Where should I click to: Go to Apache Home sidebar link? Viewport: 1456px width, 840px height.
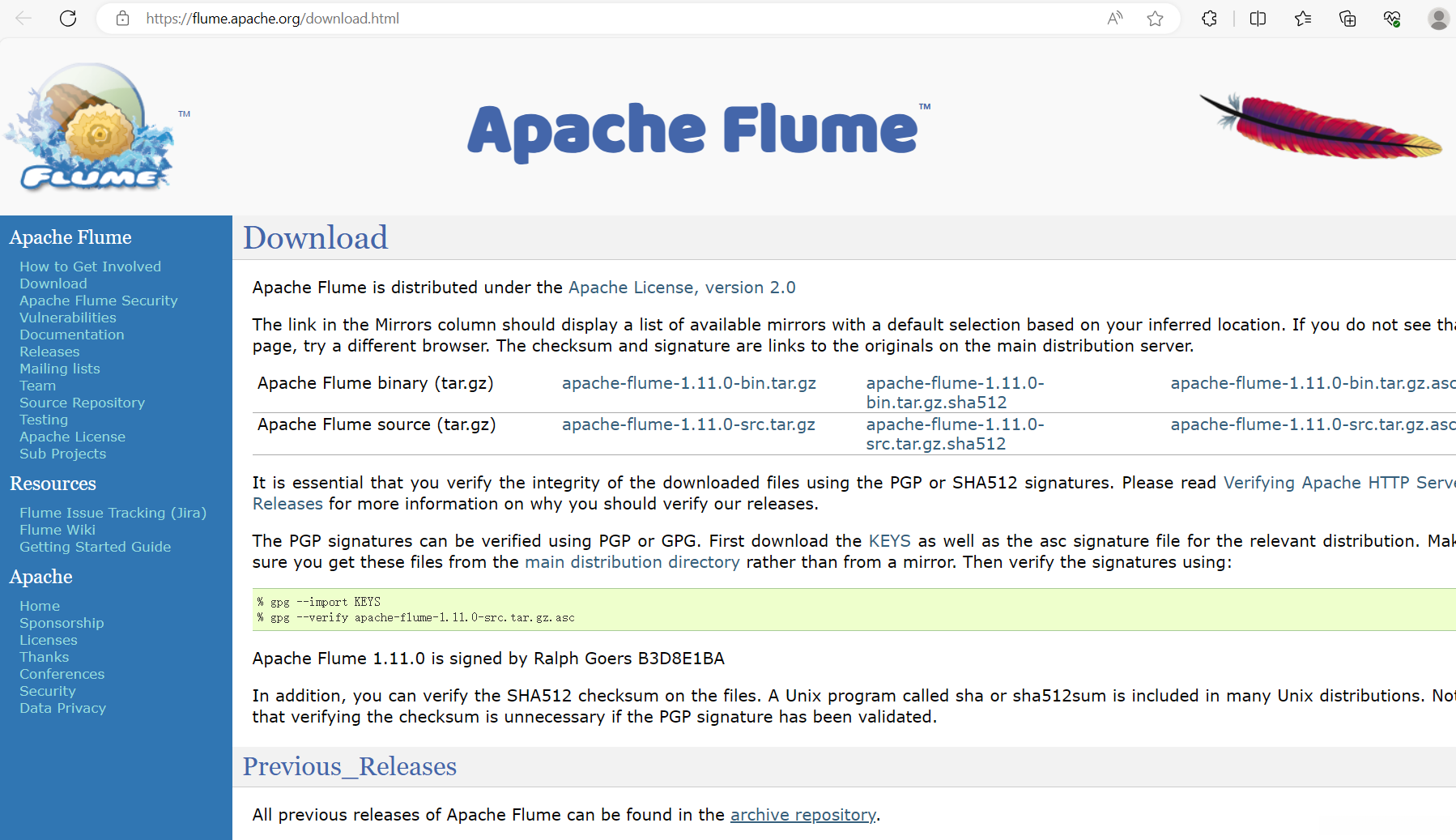[x=40, y=606]
